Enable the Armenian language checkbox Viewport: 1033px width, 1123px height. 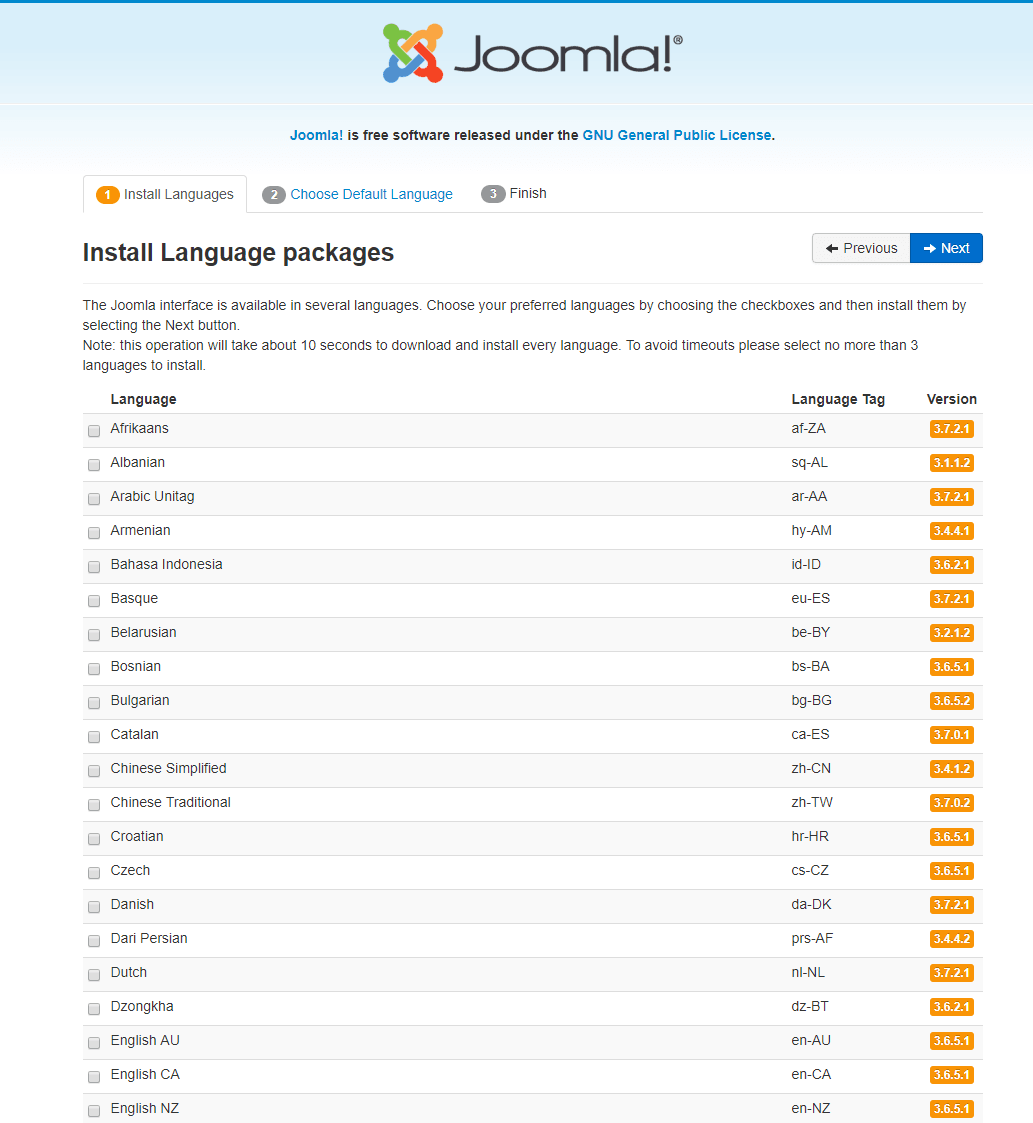(x=94, y=533)
